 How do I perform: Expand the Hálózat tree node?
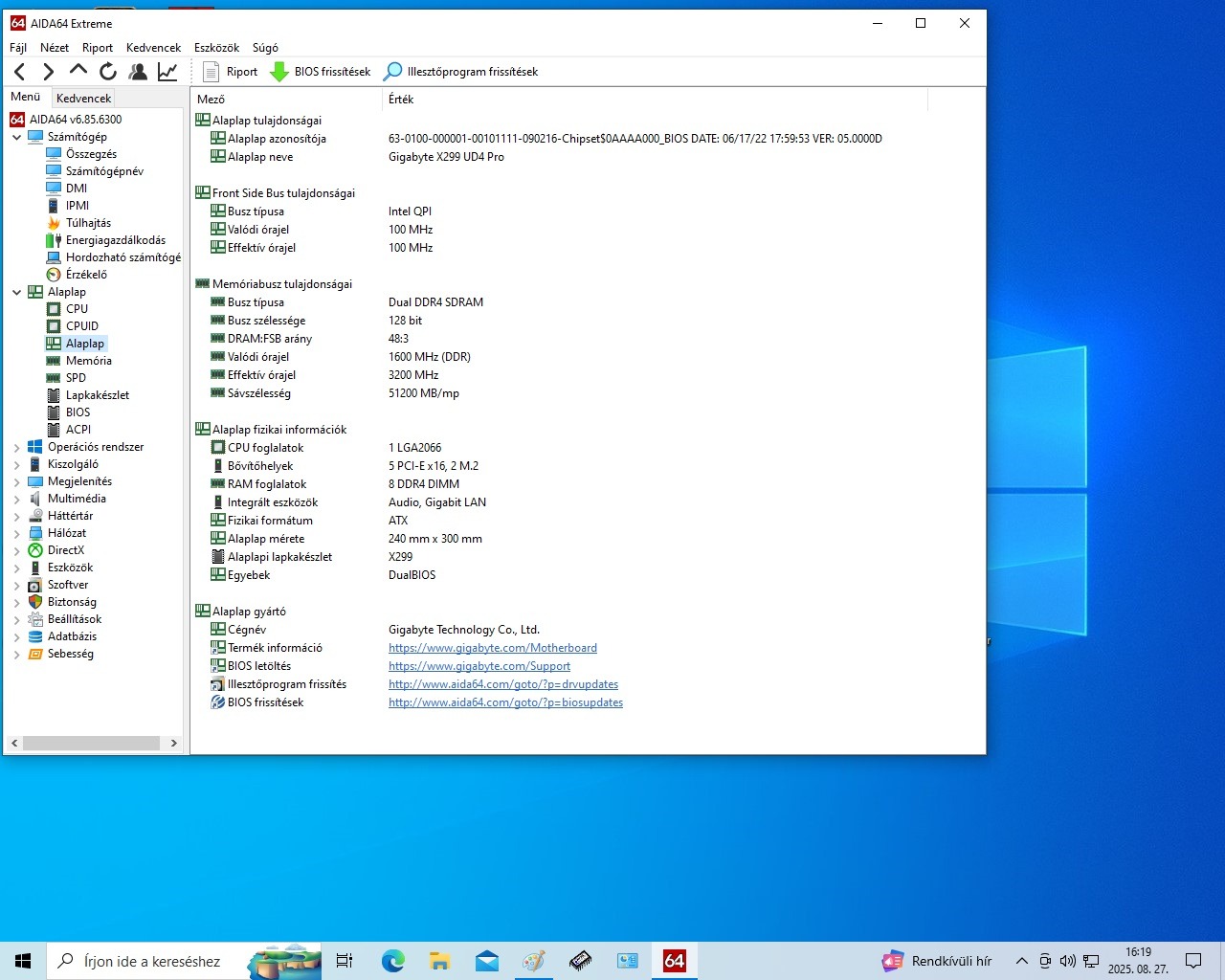(16, 533)
